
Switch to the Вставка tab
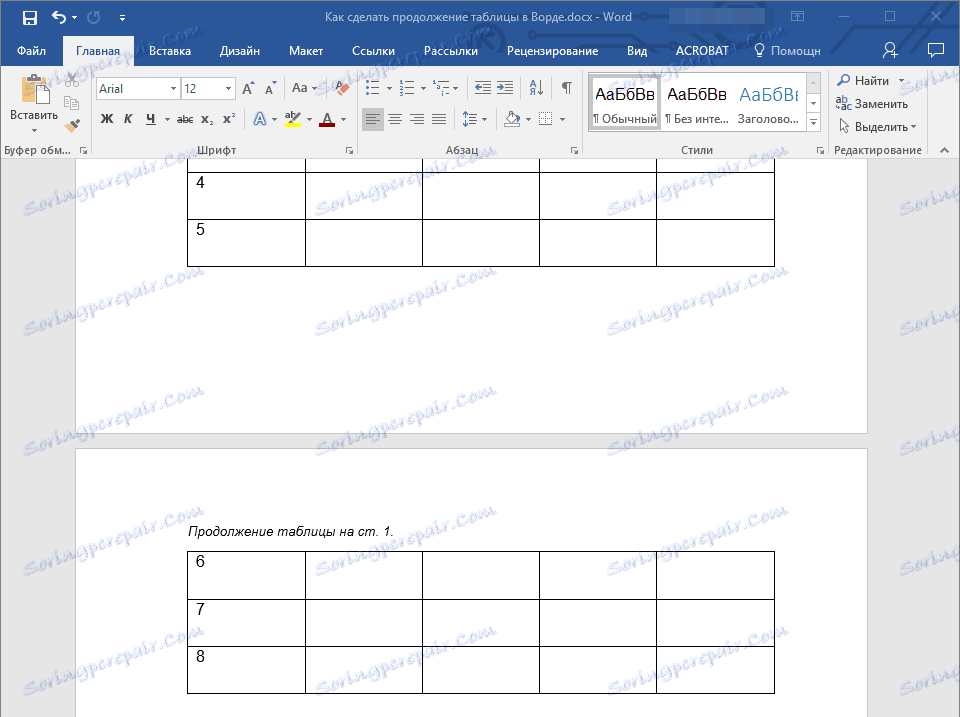click(x=170, y=51)
